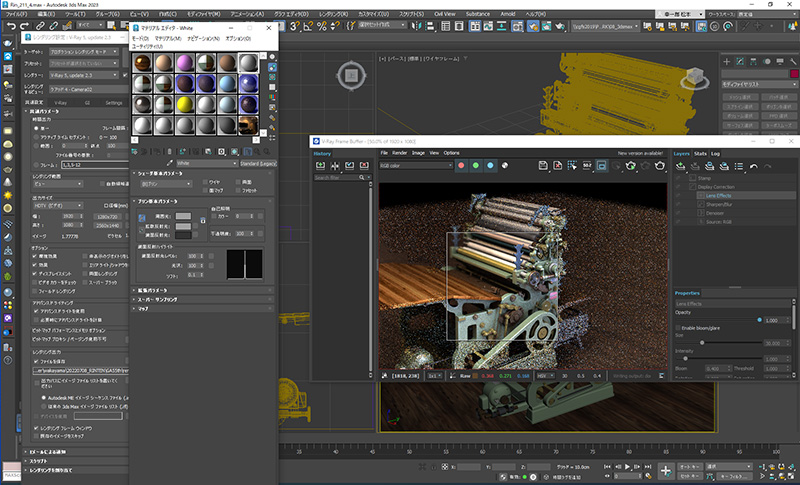Select the Link tool in main toolbar
This screenshot has width=800, height=485.
(x=40, y=25)
